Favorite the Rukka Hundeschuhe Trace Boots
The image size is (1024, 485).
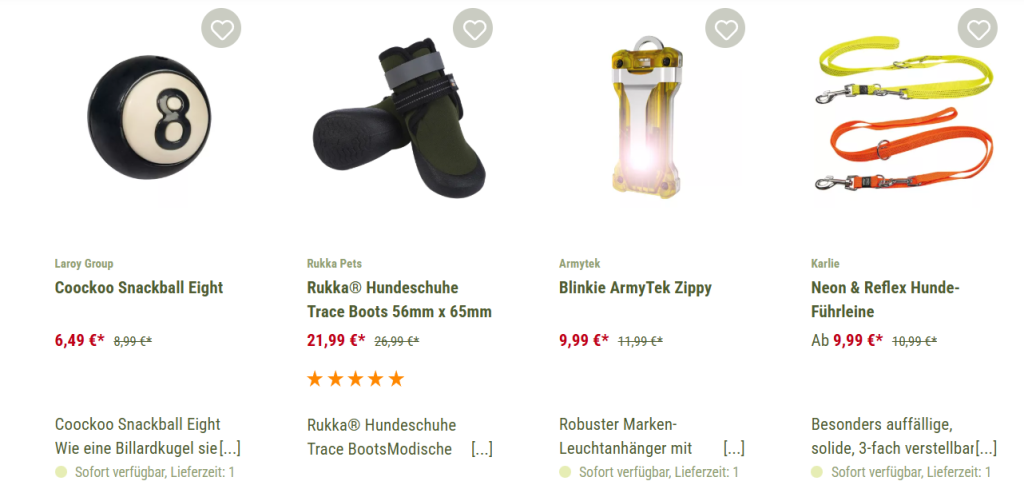point(473,28)
